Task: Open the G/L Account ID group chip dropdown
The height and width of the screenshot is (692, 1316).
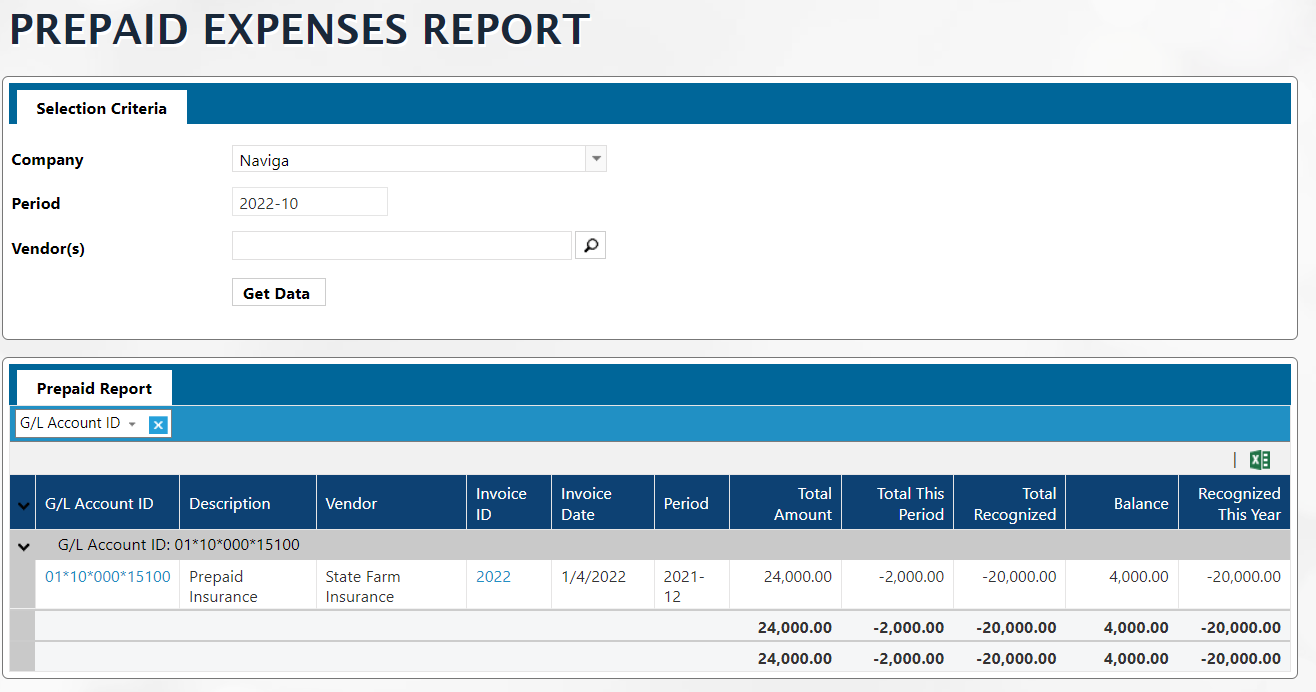Action: tap(132, 424)
